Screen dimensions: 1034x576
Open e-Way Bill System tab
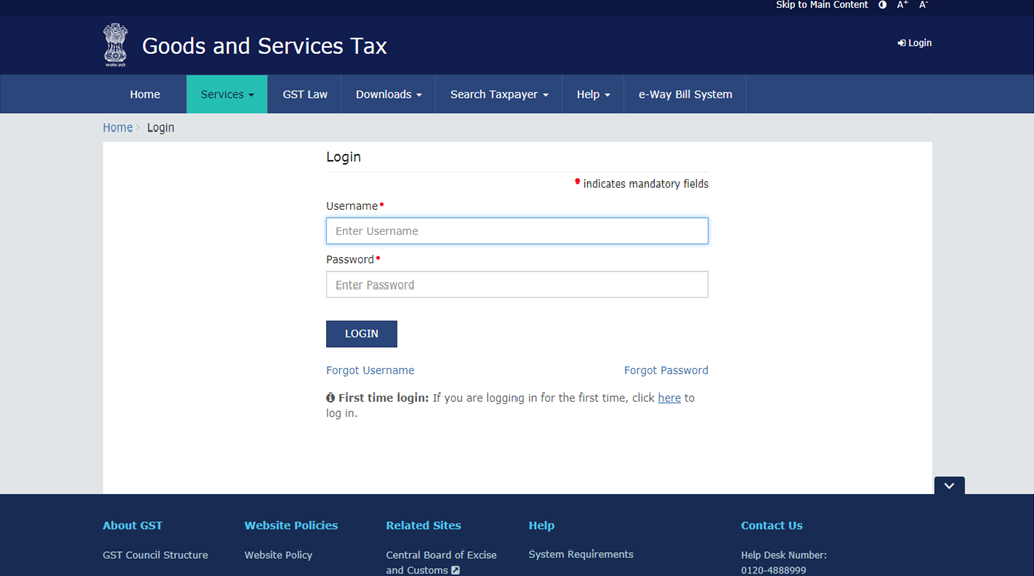point(685,94)
